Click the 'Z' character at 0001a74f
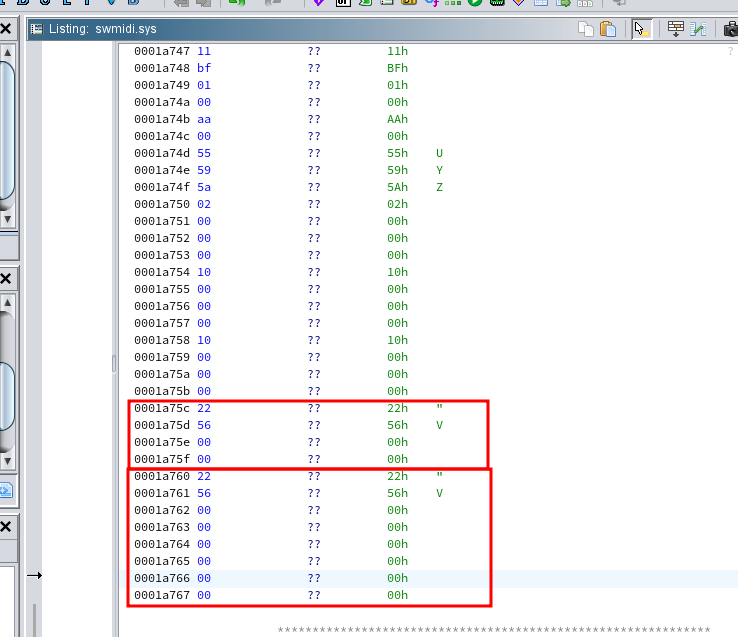 tap(439, 187)
